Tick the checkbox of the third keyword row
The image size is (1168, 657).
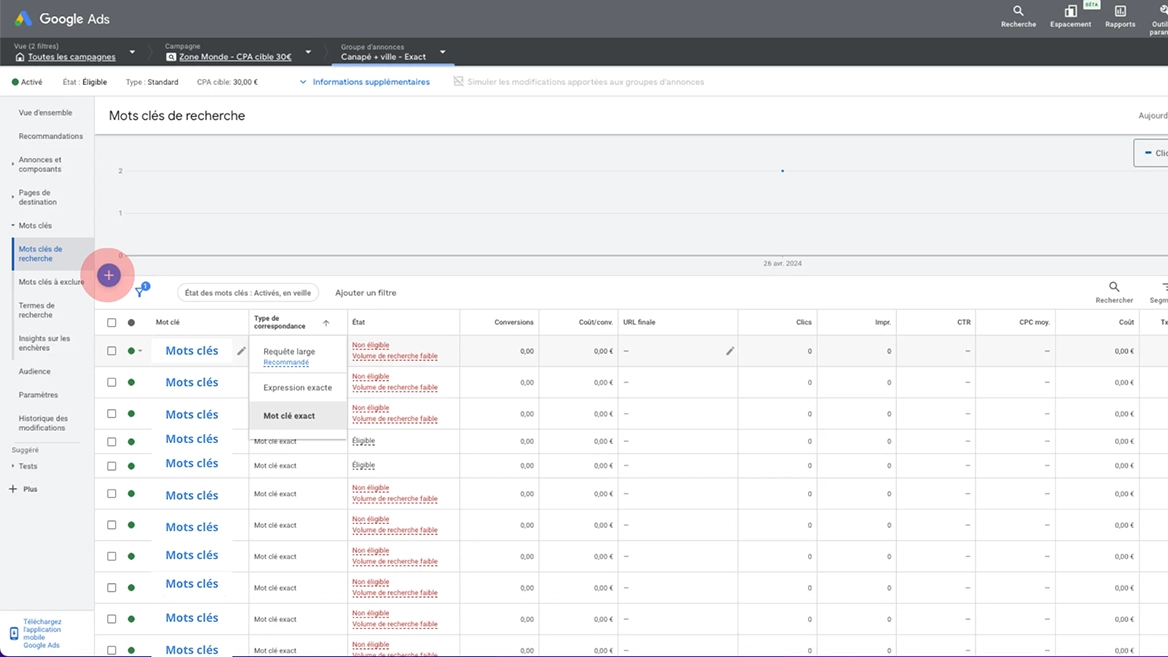point(112,413)
